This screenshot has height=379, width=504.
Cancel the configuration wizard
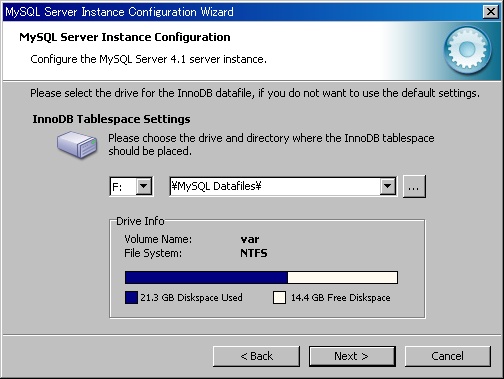(x=447, y=356)
